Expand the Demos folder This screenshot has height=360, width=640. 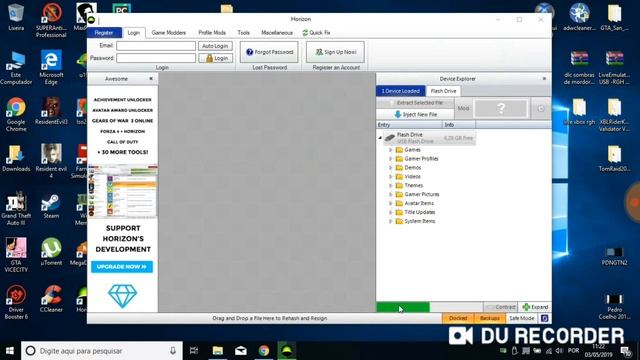point(390,168)
